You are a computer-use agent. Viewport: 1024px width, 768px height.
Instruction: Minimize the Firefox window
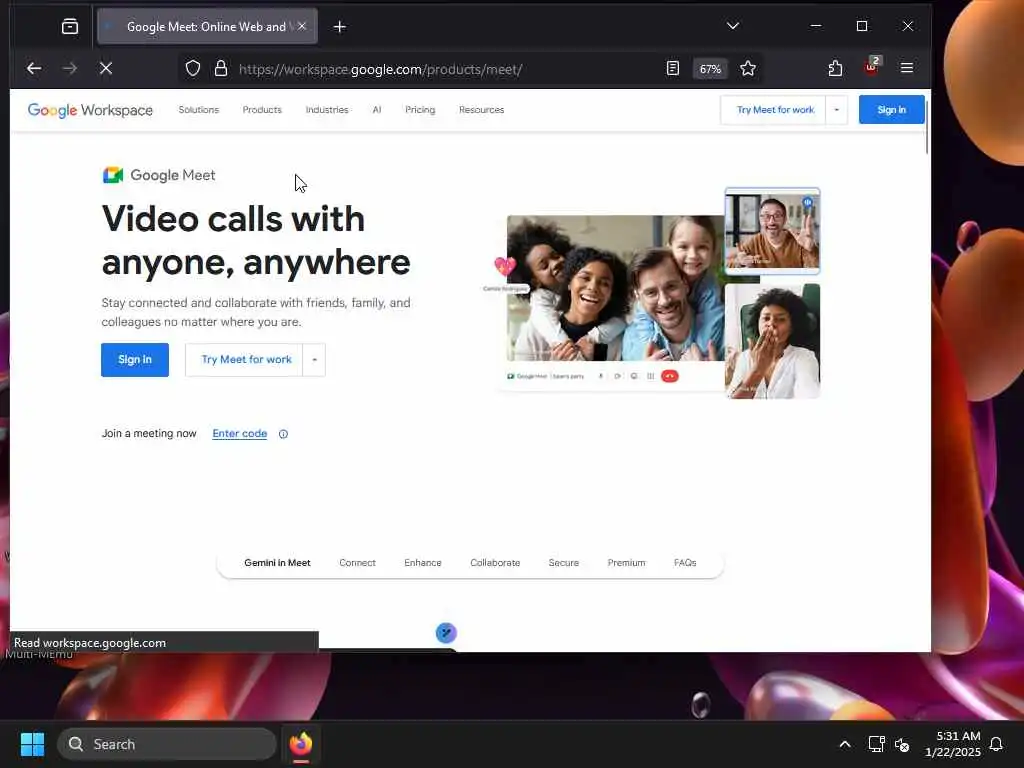pos(816,26)
